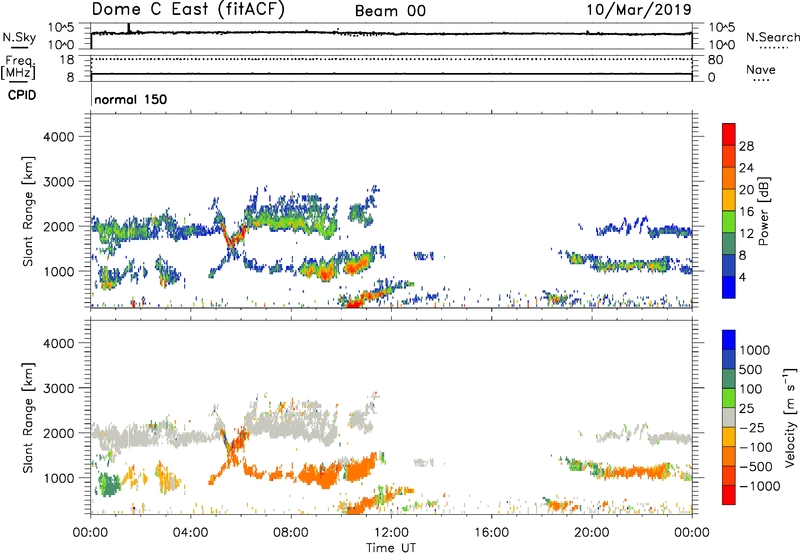Click the date "10/Mar/2019"
Viewport: 800px width, 554px height.
(x=639, y=10)
